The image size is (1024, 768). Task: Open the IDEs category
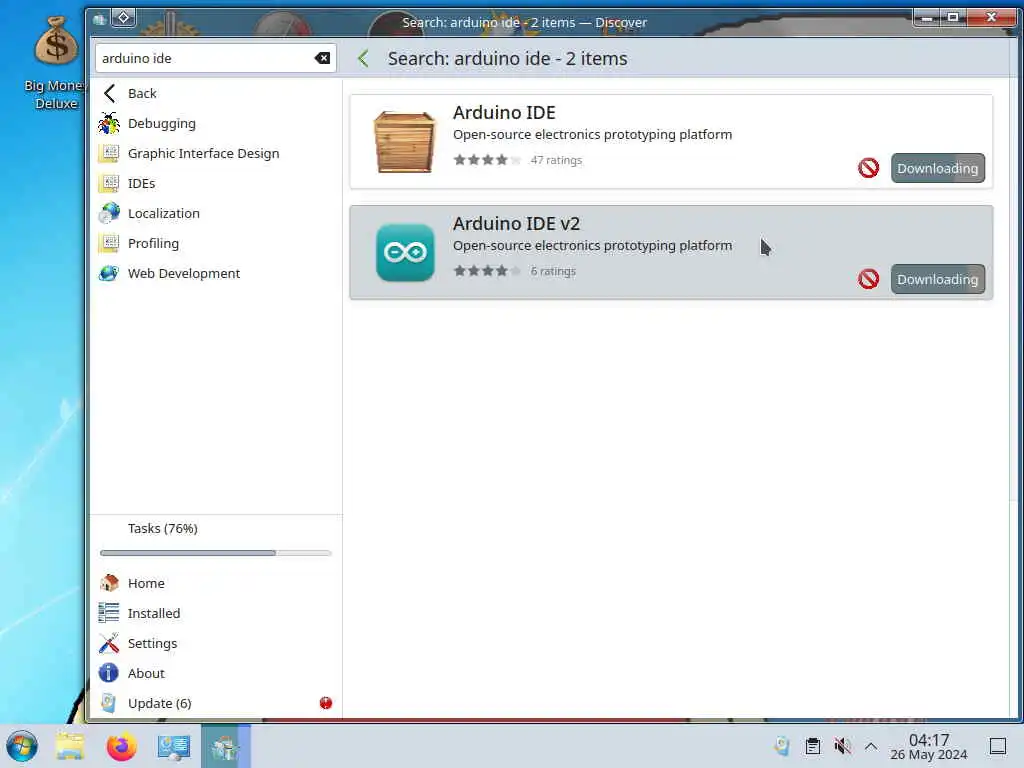[216, 184]
